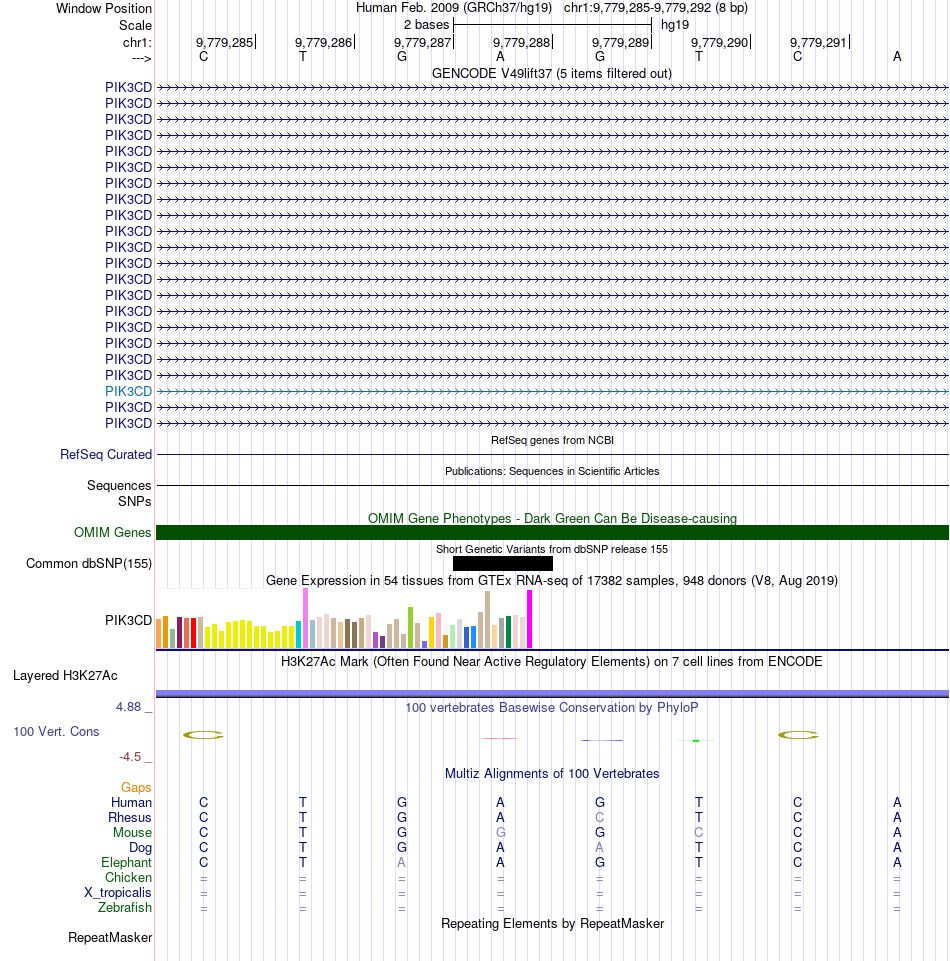Click the green PhyloP mark in conservation track

(696, 741)
